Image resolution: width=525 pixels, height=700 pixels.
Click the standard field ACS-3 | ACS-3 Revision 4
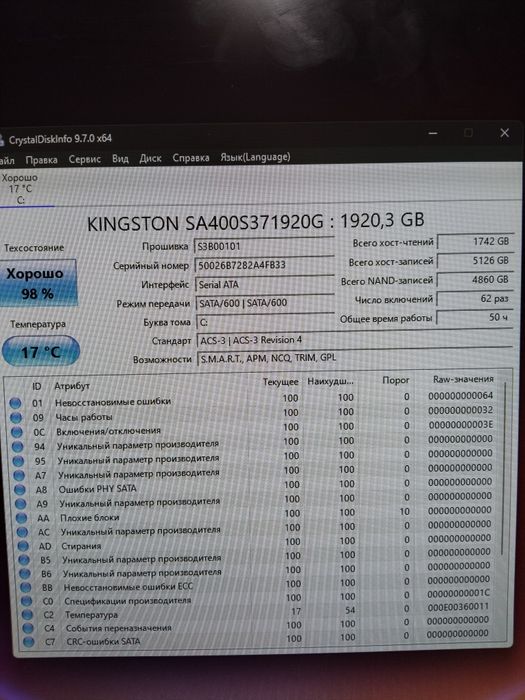coord(354,340)
